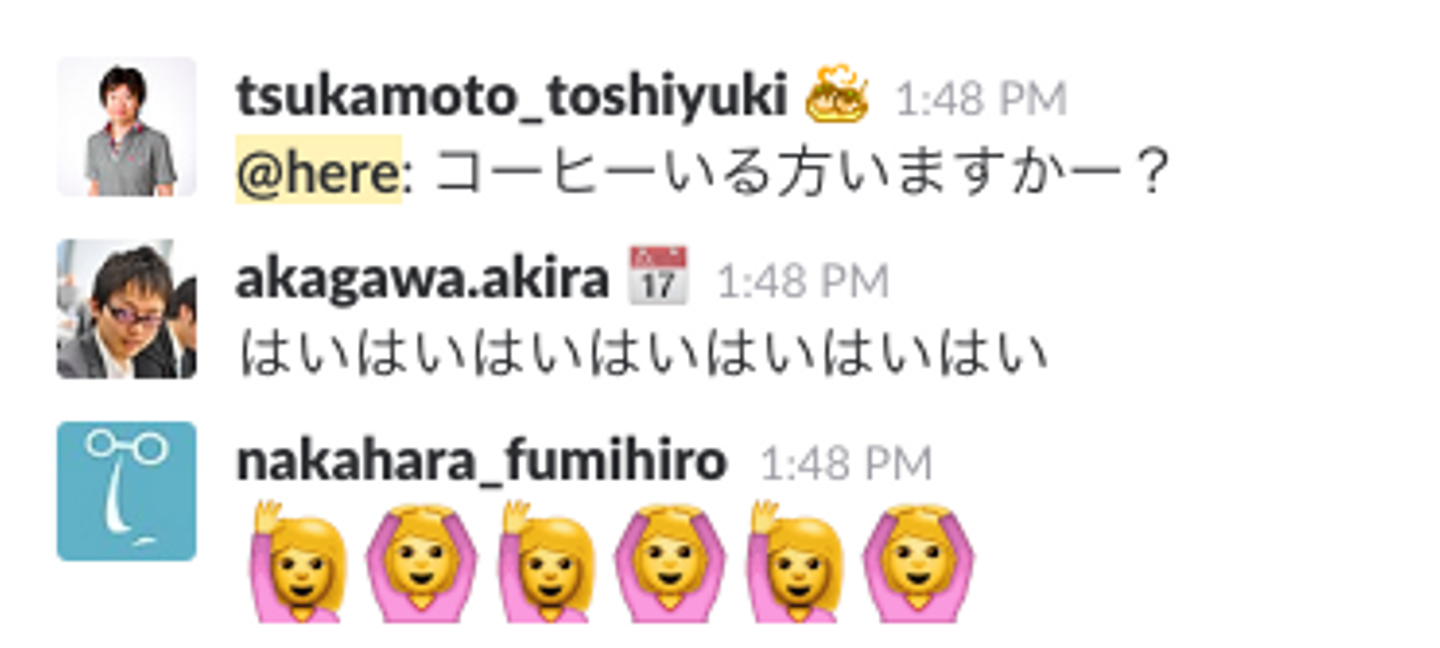Viewport: 1440px width, 648px height.
Task: Click the calendar status emoji beside akagawa.akira
Action: point(657,276)
